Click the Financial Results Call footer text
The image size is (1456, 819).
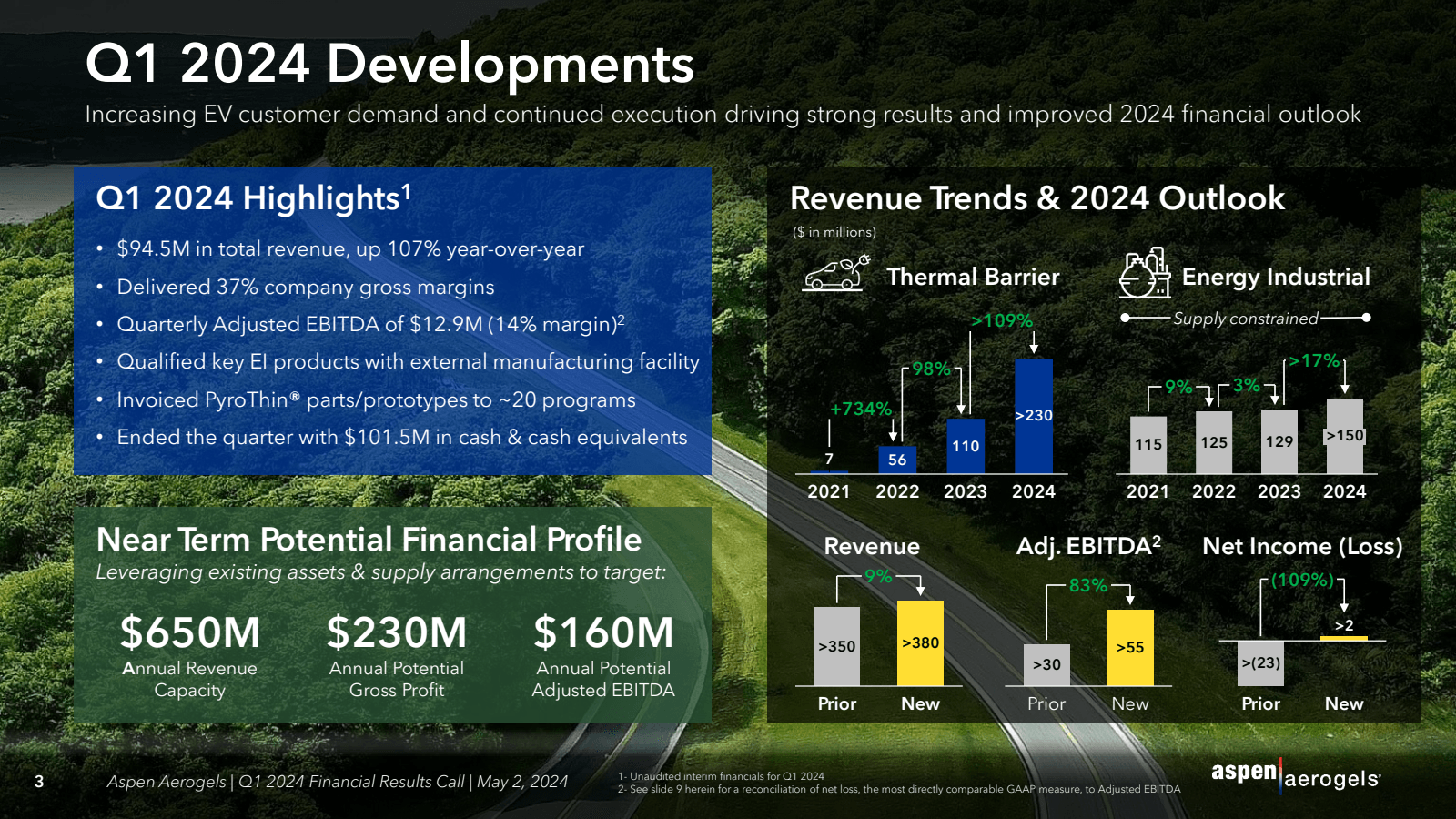click(x=338, y=782)
